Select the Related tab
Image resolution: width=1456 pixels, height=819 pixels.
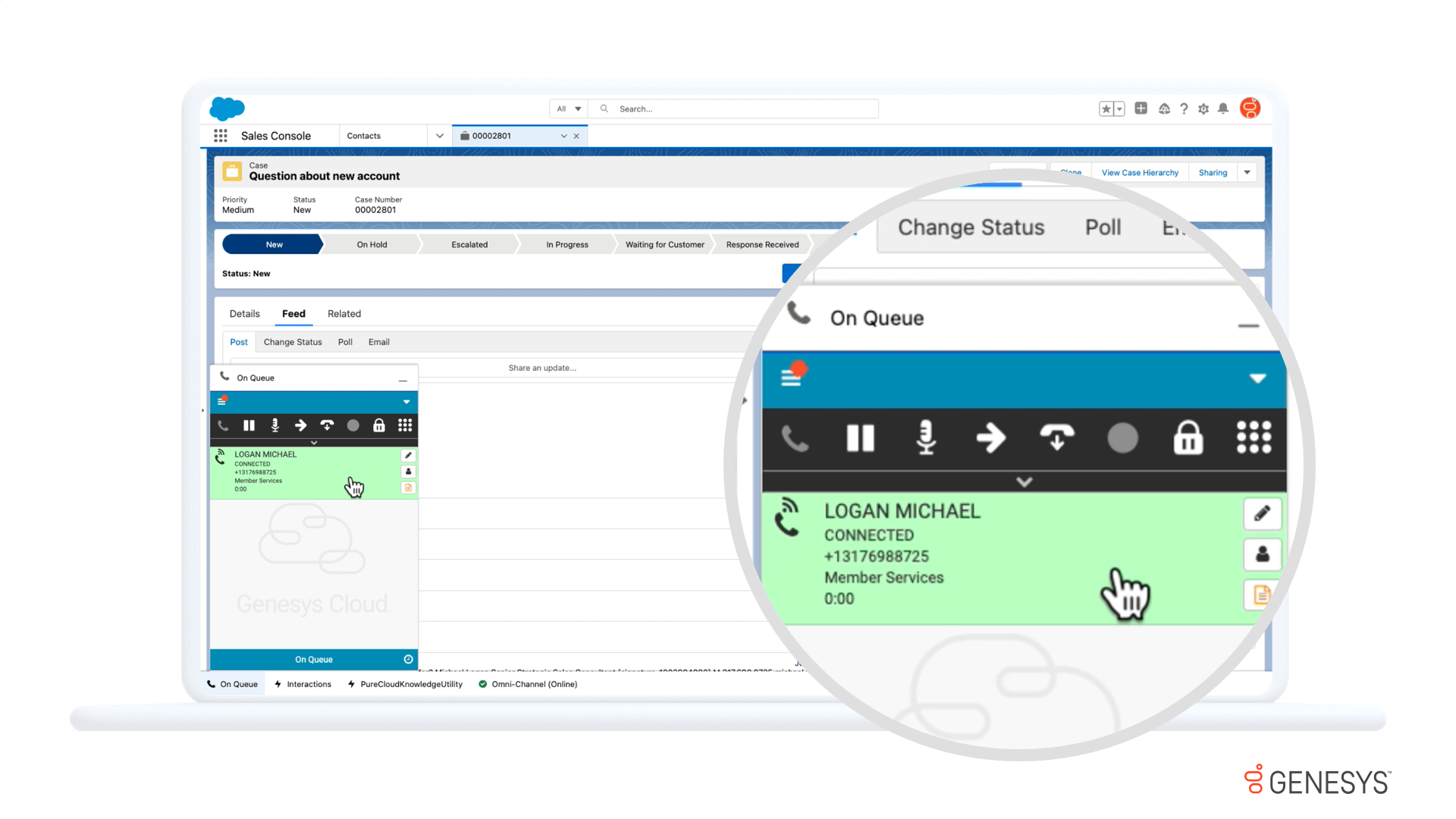coord(344,313)
